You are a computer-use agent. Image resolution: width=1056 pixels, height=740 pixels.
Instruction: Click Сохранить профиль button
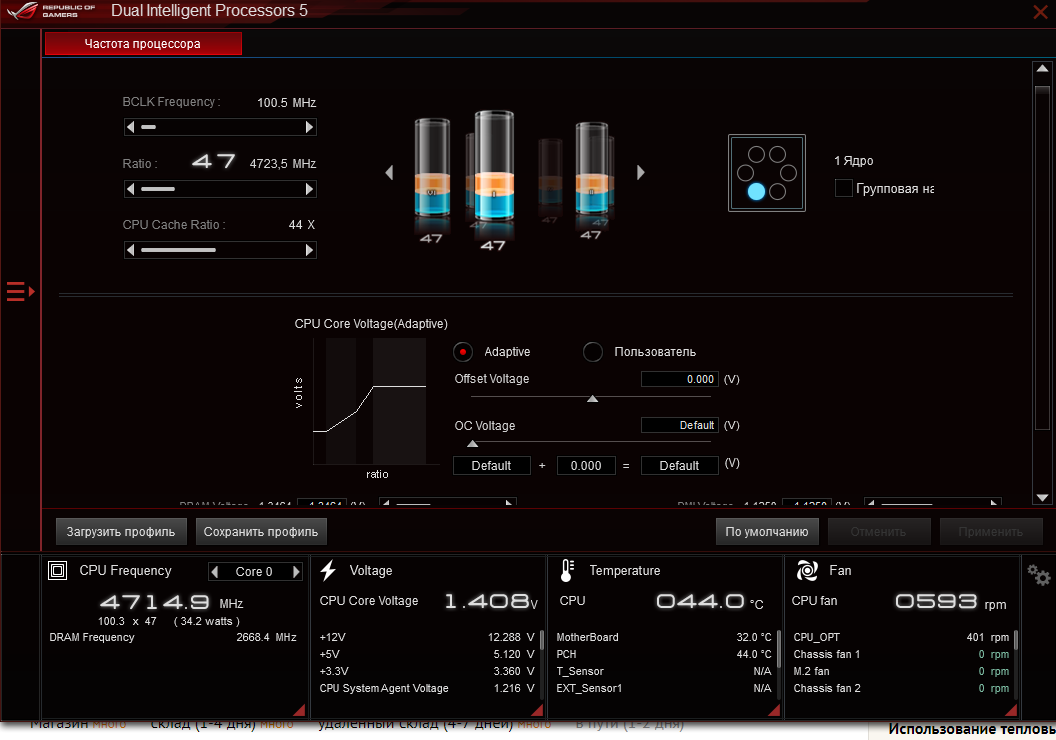pos(261,531)
